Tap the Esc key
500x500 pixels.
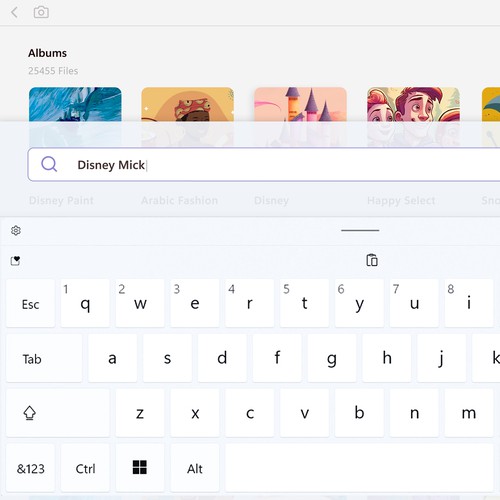click(30, 303)
